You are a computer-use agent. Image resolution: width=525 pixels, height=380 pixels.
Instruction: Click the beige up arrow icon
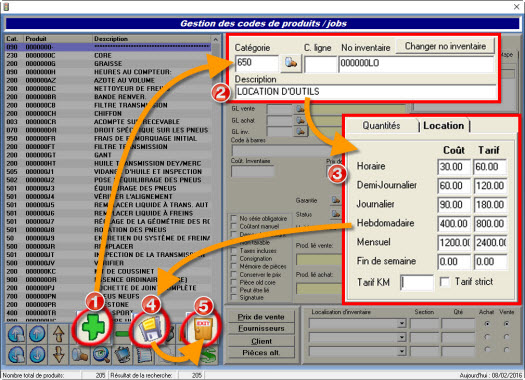pyautogui.click(x=59, y=334)
